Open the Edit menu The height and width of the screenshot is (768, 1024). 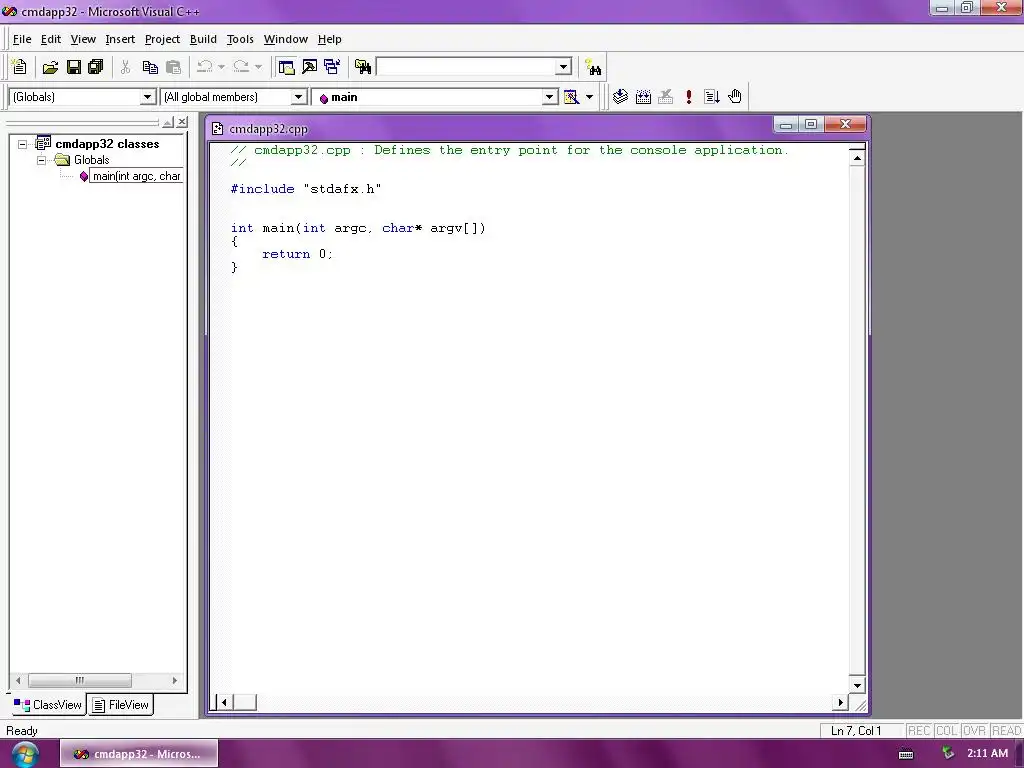[x=51, y=39]
